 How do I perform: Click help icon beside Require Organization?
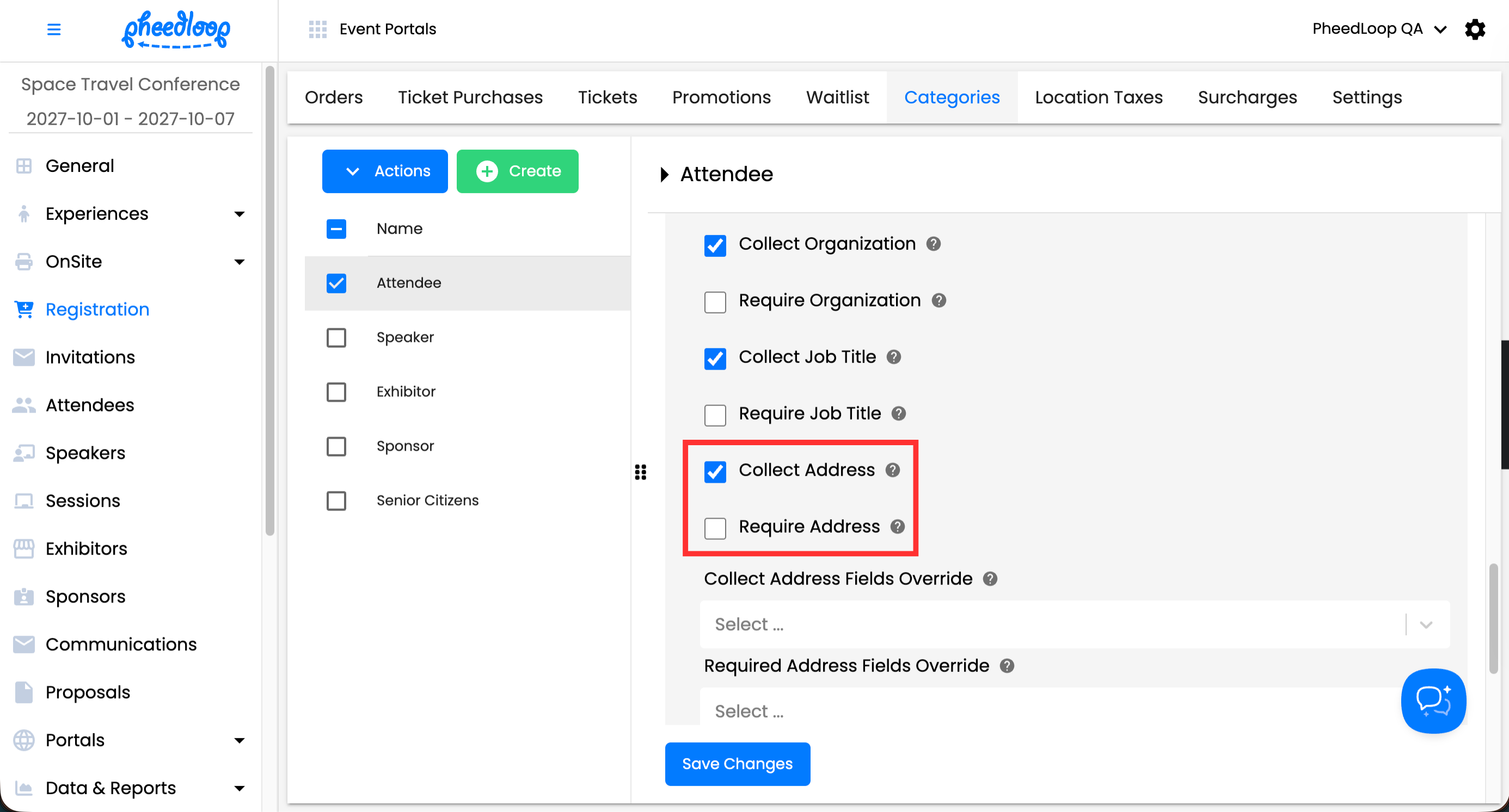[x=938, y=300]
